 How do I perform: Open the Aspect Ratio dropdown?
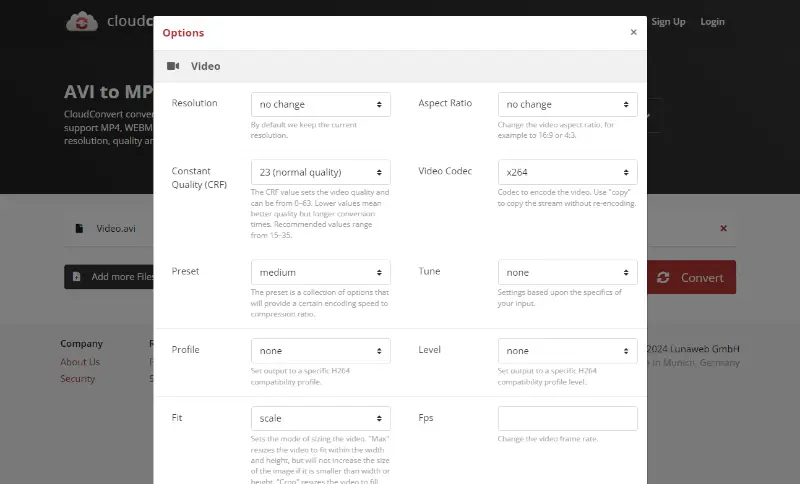[567, 104]
